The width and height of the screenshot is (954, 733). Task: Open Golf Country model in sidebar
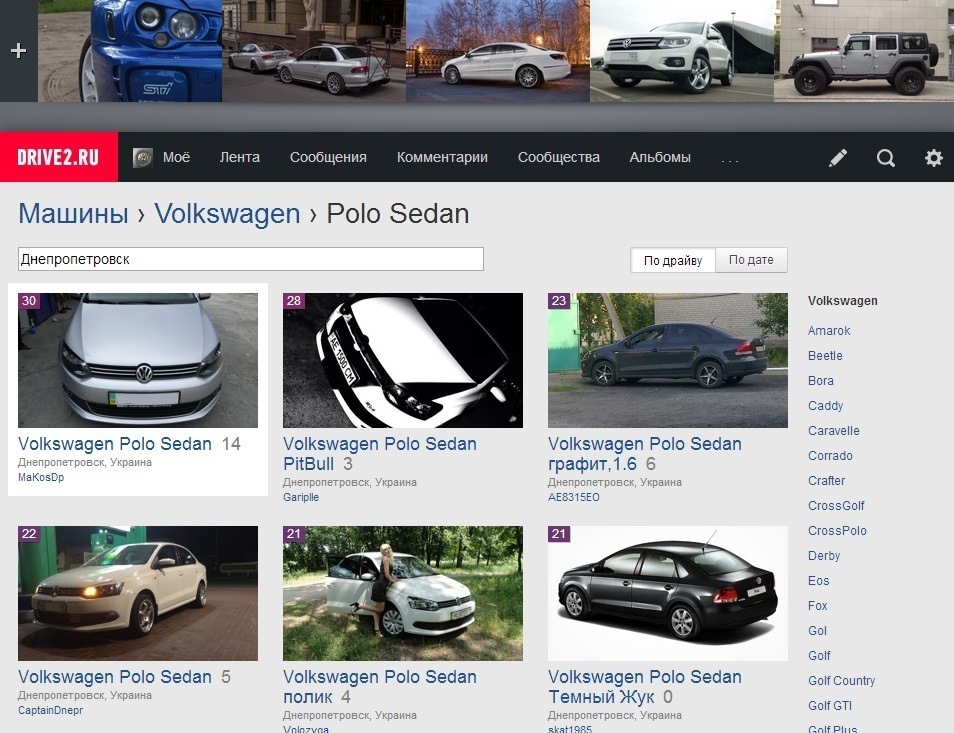pos(841,681)
